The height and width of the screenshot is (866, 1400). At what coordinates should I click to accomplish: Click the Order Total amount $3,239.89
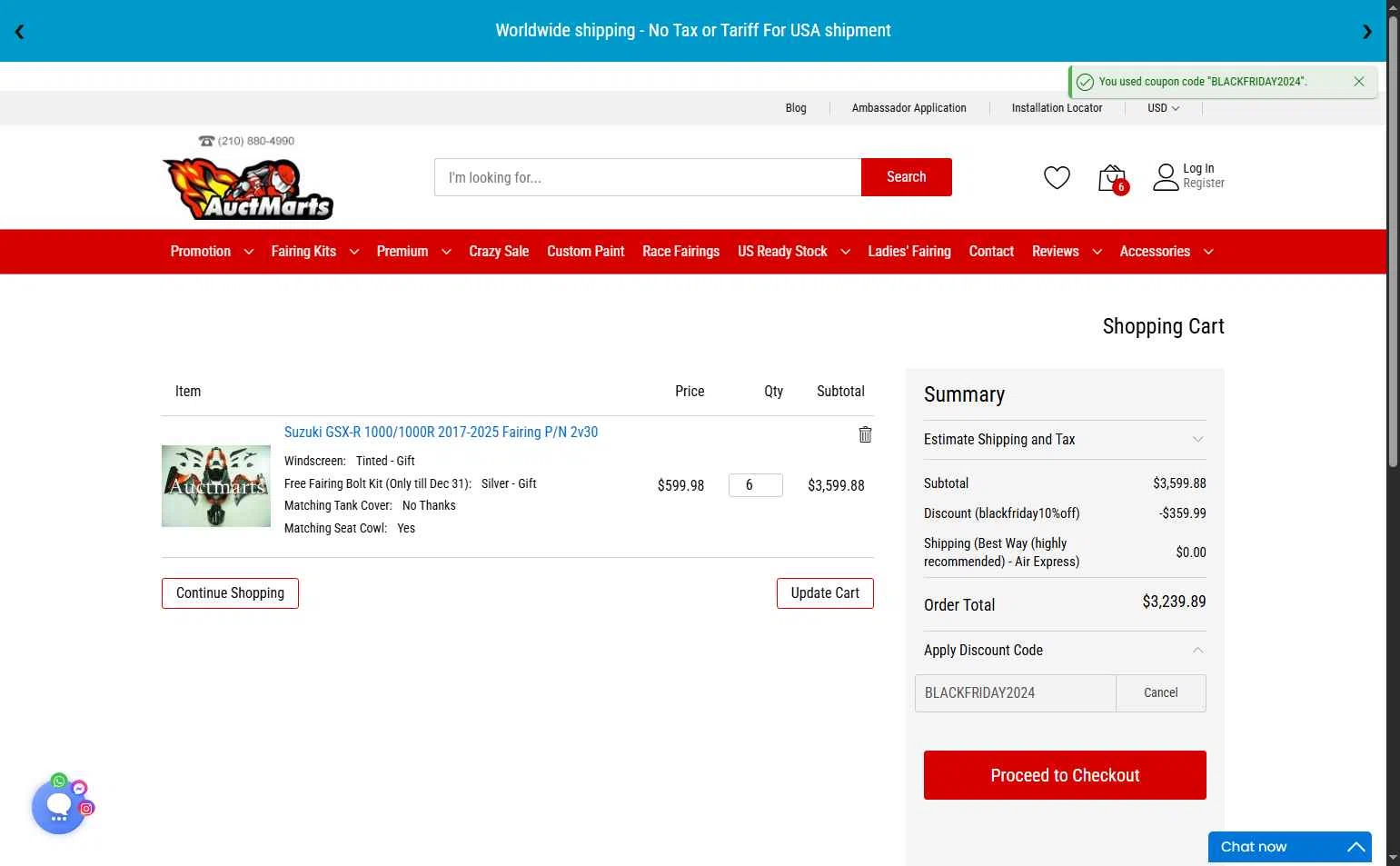tap(1174, 602)
